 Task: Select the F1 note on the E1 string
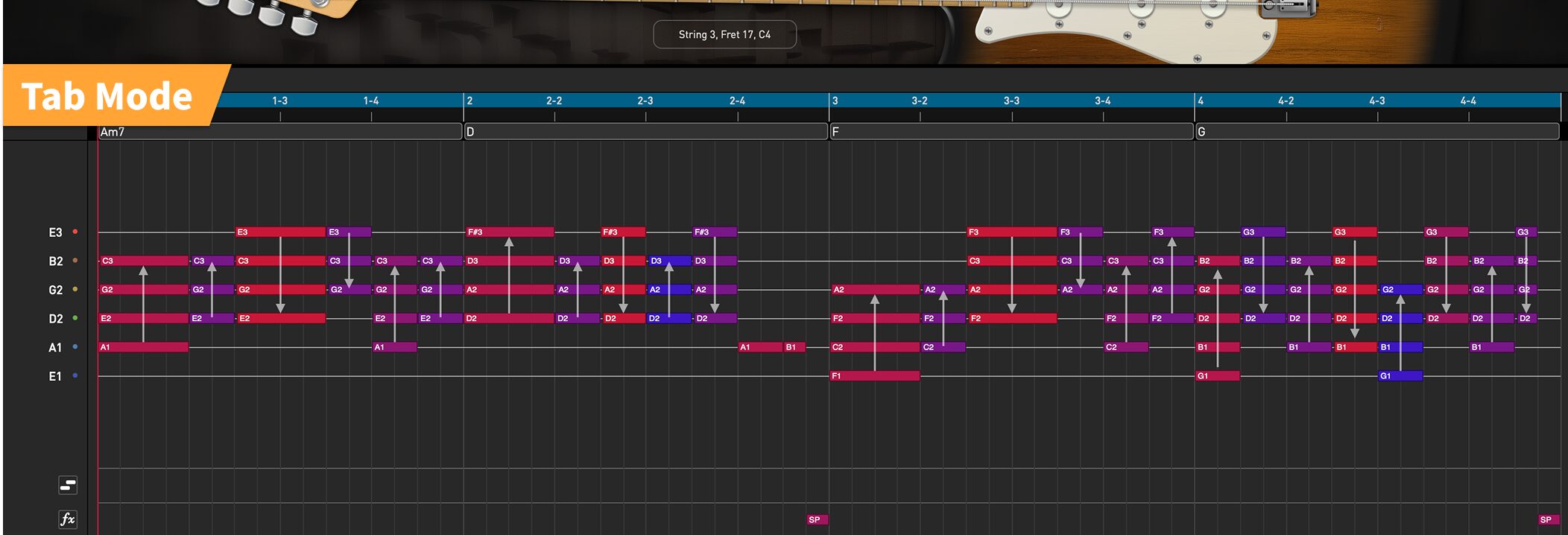pyautogui.click(x=874, y=376)
